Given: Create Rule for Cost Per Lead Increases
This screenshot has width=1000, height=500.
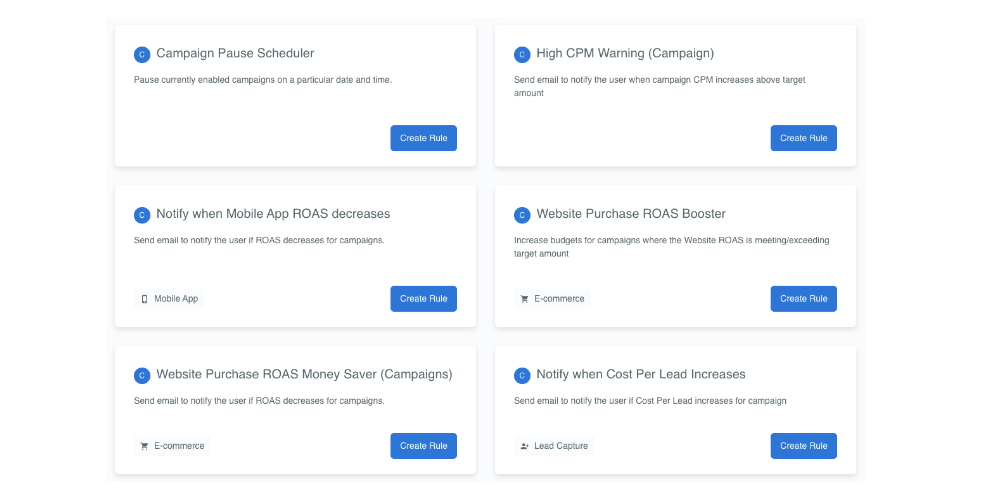Looking at the screenshot, I should point(804,446).
